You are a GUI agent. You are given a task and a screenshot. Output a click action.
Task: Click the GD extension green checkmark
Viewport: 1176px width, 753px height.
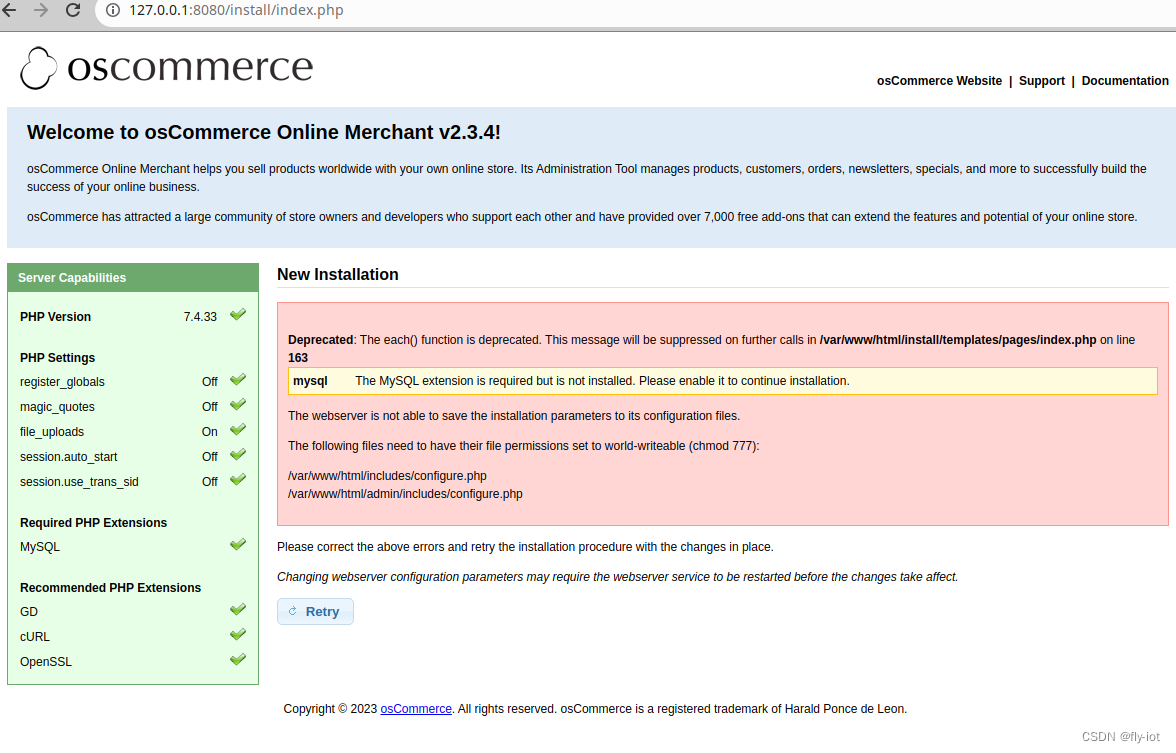(238, 610)
